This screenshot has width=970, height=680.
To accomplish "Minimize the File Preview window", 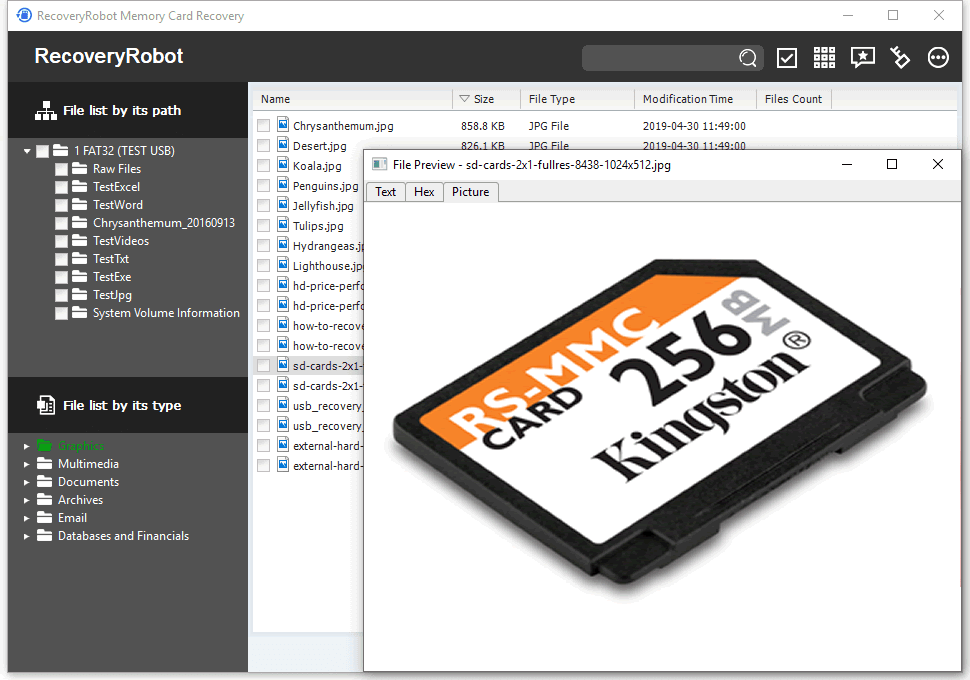I will coord(847,164).
